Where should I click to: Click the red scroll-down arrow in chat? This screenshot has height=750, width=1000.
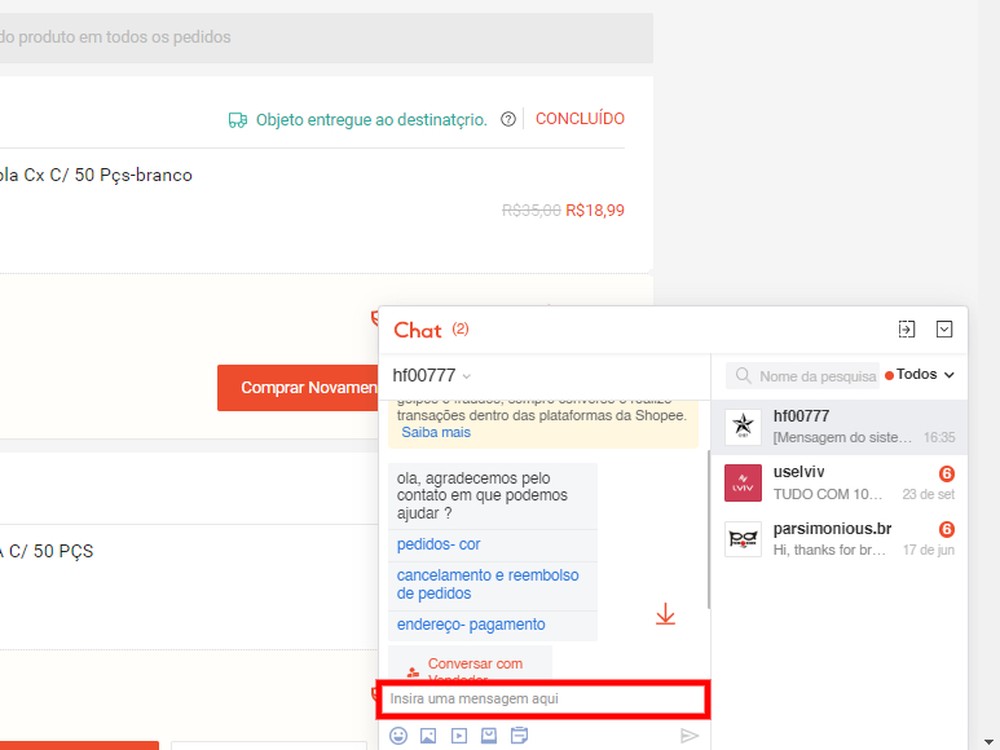[665, 614]
